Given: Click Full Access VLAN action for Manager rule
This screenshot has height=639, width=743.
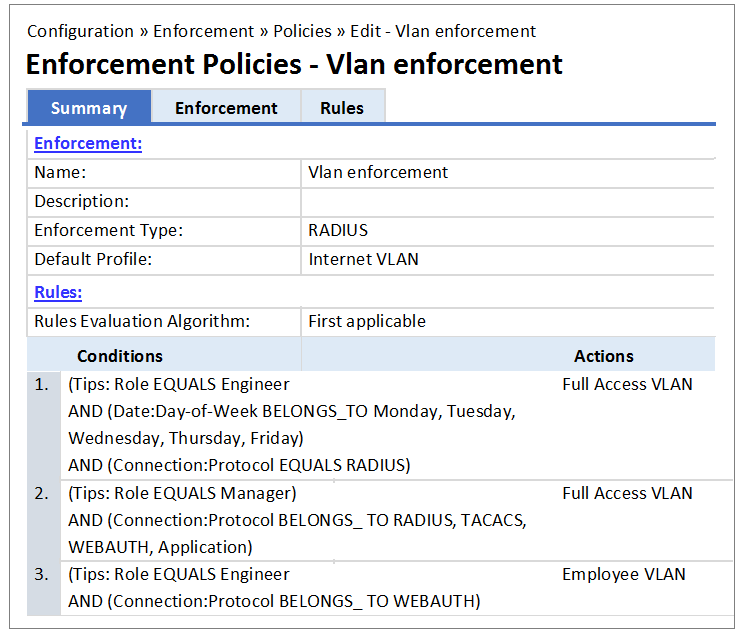Looking at the screenshot, I should 626,493.
